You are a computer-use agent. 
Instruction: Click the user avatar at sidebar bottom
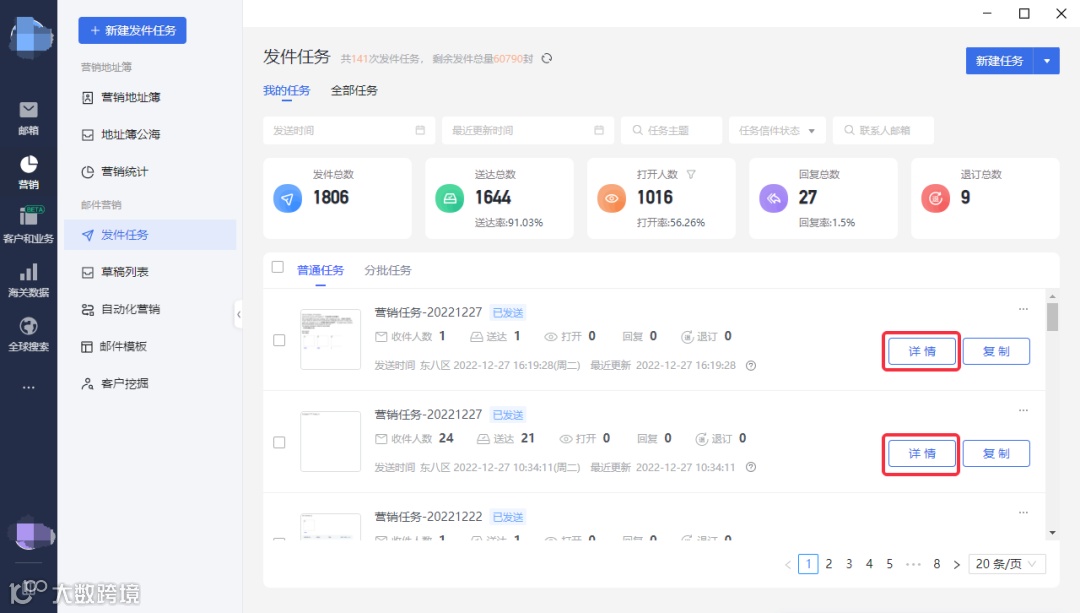coord(31,534)
